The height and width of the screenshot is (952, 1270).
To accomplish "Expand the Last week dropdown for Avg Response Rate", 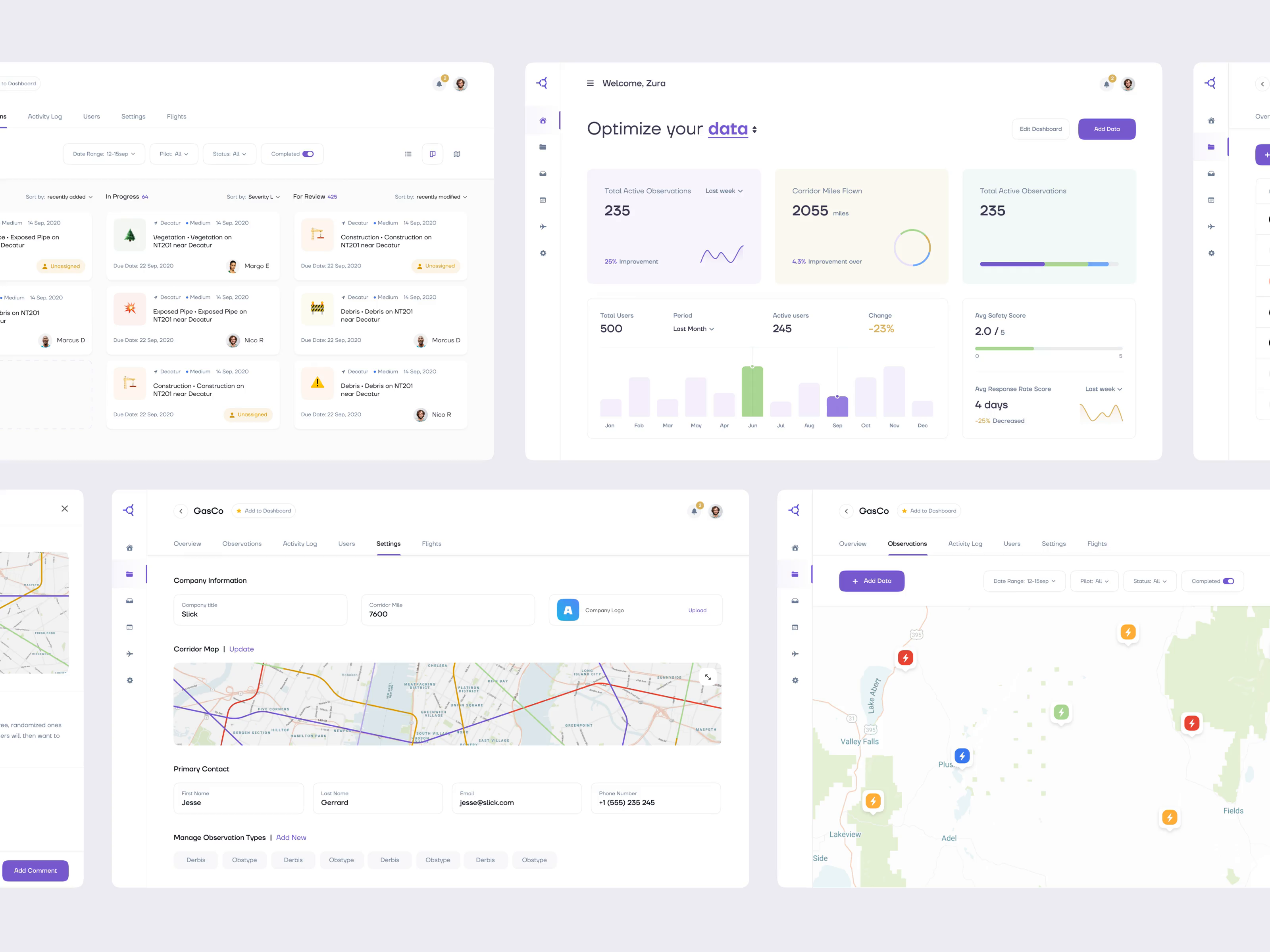I will [1103, 388].
